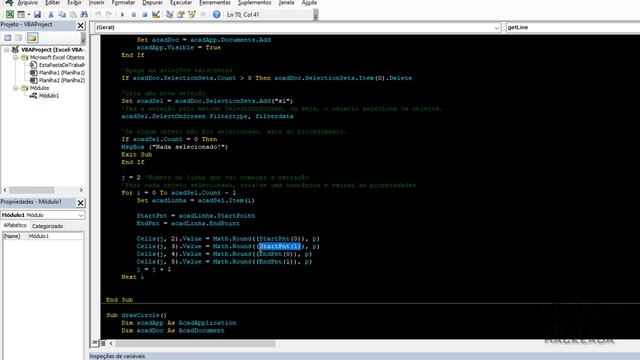The width and height of the screenshot is (640, 360).
Task: Open the Object Browser icon
Action: click(191, 14)
